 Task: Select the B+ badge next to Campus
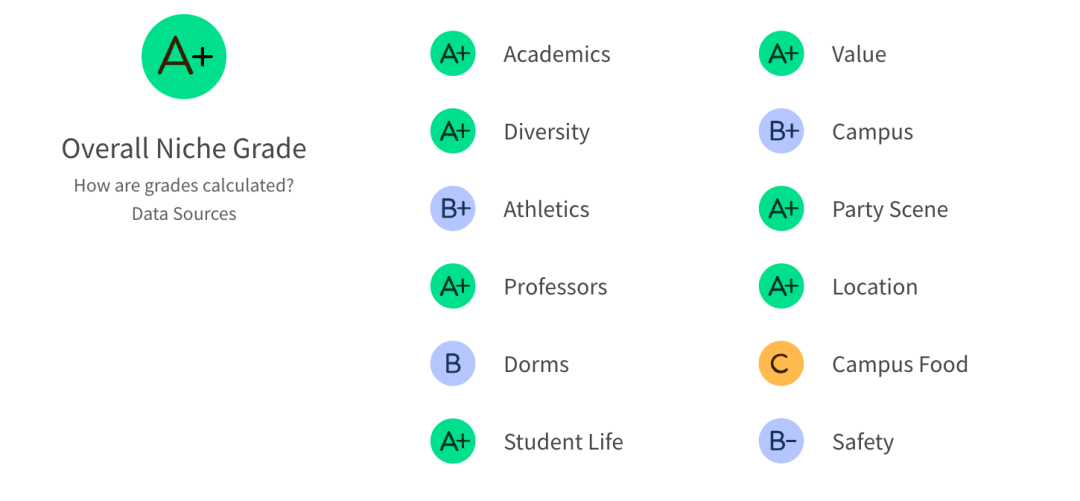781,132
